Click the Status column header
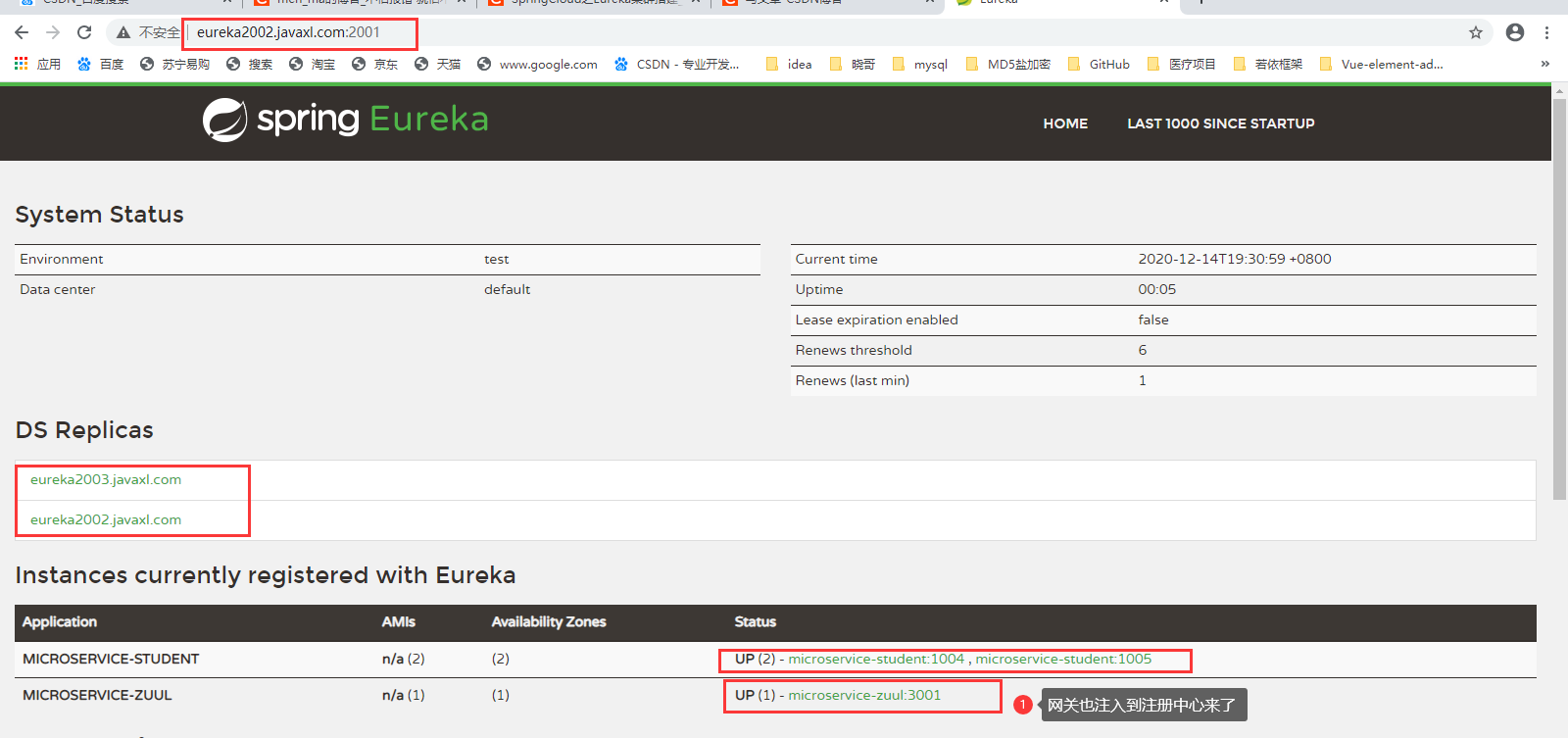The height and width of the screenshot is (738, 1568). click(x=756, y=621)
